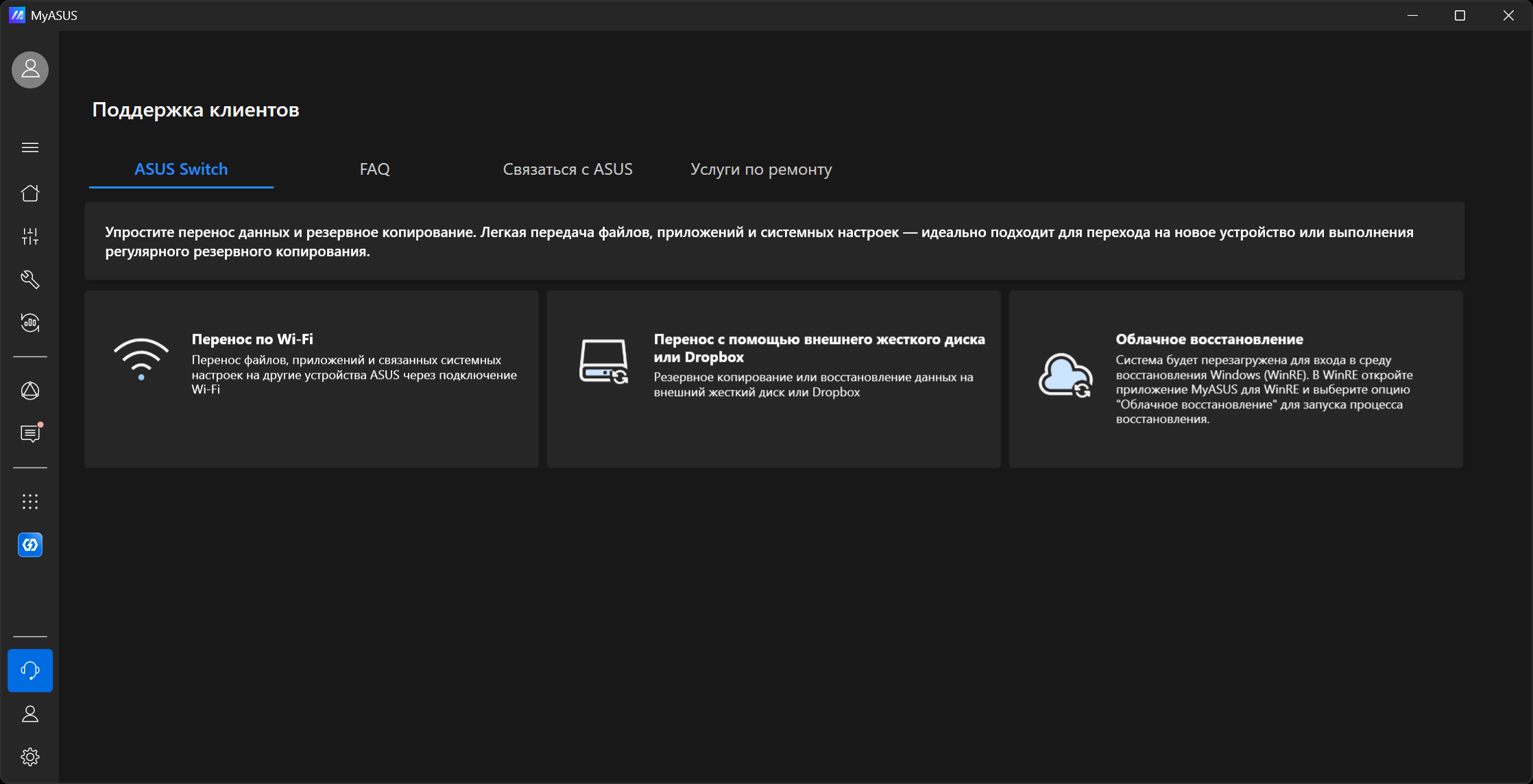Open the Услуги по ремонту tab
The width and height of the screenshot is (1533, 784).
[761, 169]
